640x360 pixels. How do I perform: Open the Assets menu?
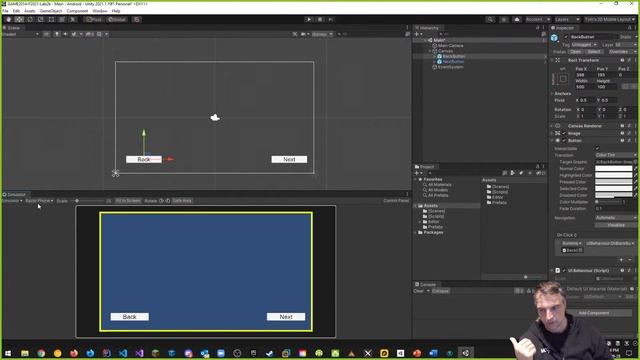pyautogui.click(x=30, y=11)
